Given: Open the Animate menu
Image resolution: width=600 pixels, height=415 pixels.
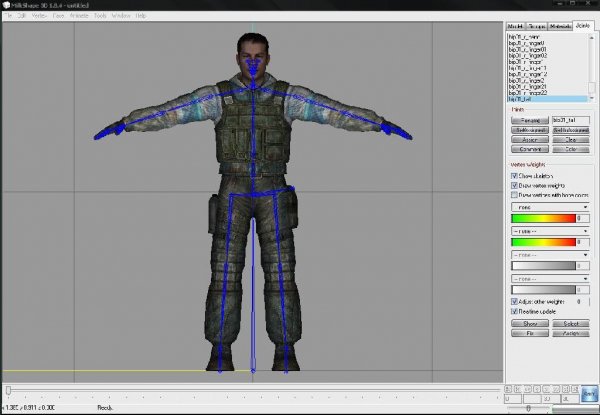Looking at the screenshot, I should tap(79, 16).
